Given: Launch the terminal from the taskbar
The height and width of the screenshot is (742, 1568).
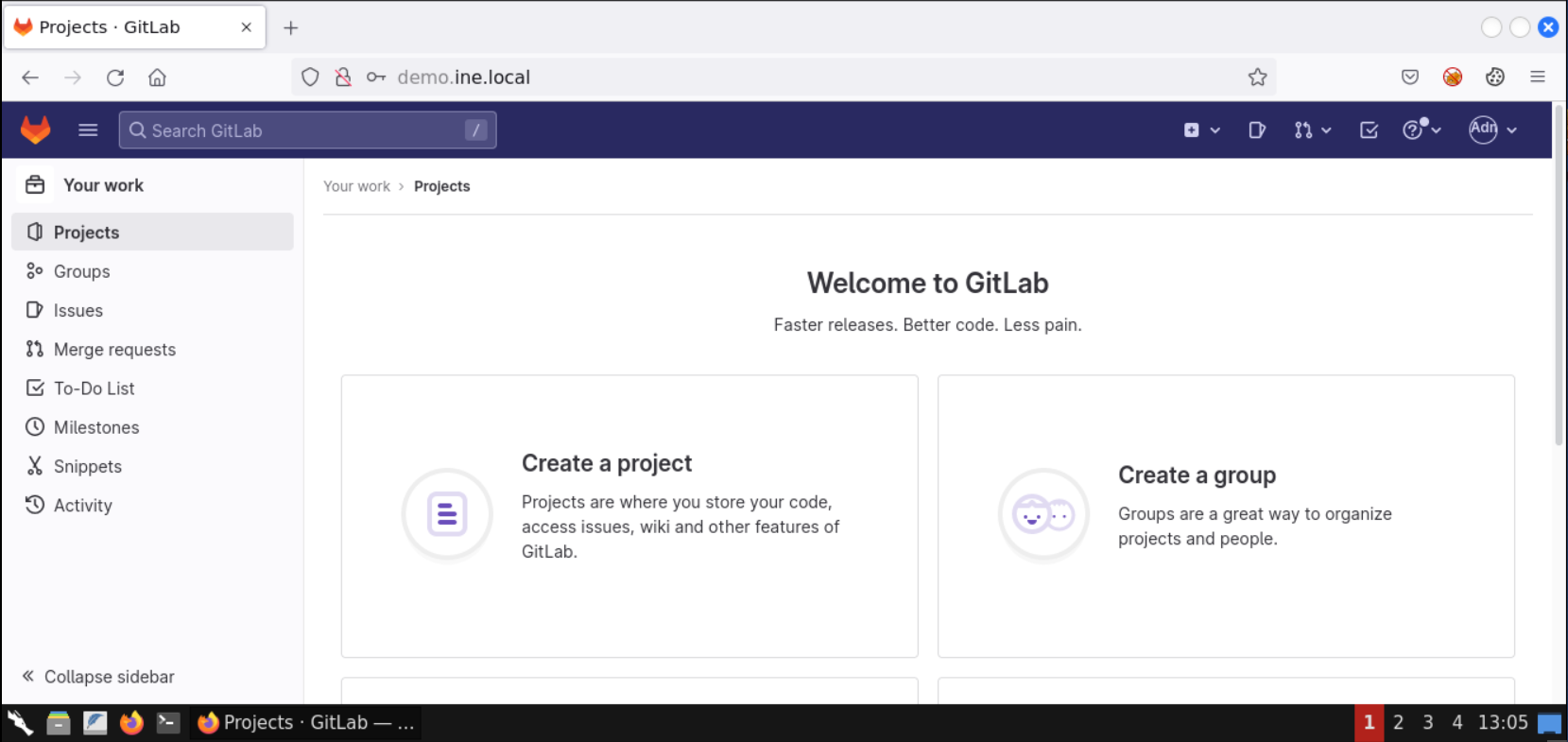Looking at the screenshot, I should (168, 723).
